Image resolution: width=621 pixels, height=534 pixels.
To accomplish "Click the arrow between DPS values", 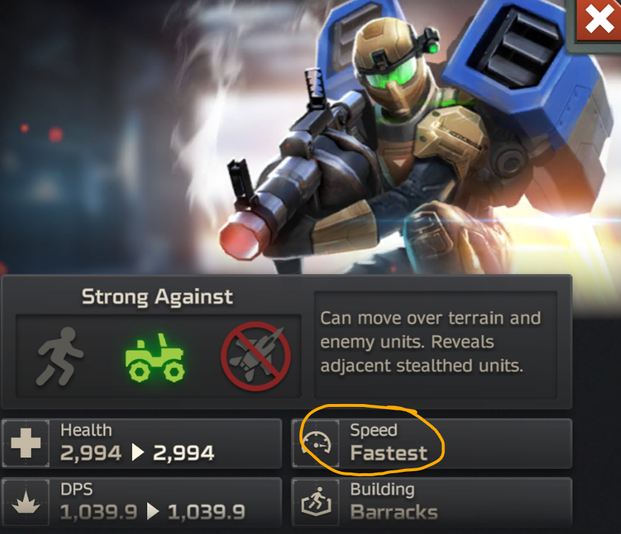I will (x=152, y=511).
